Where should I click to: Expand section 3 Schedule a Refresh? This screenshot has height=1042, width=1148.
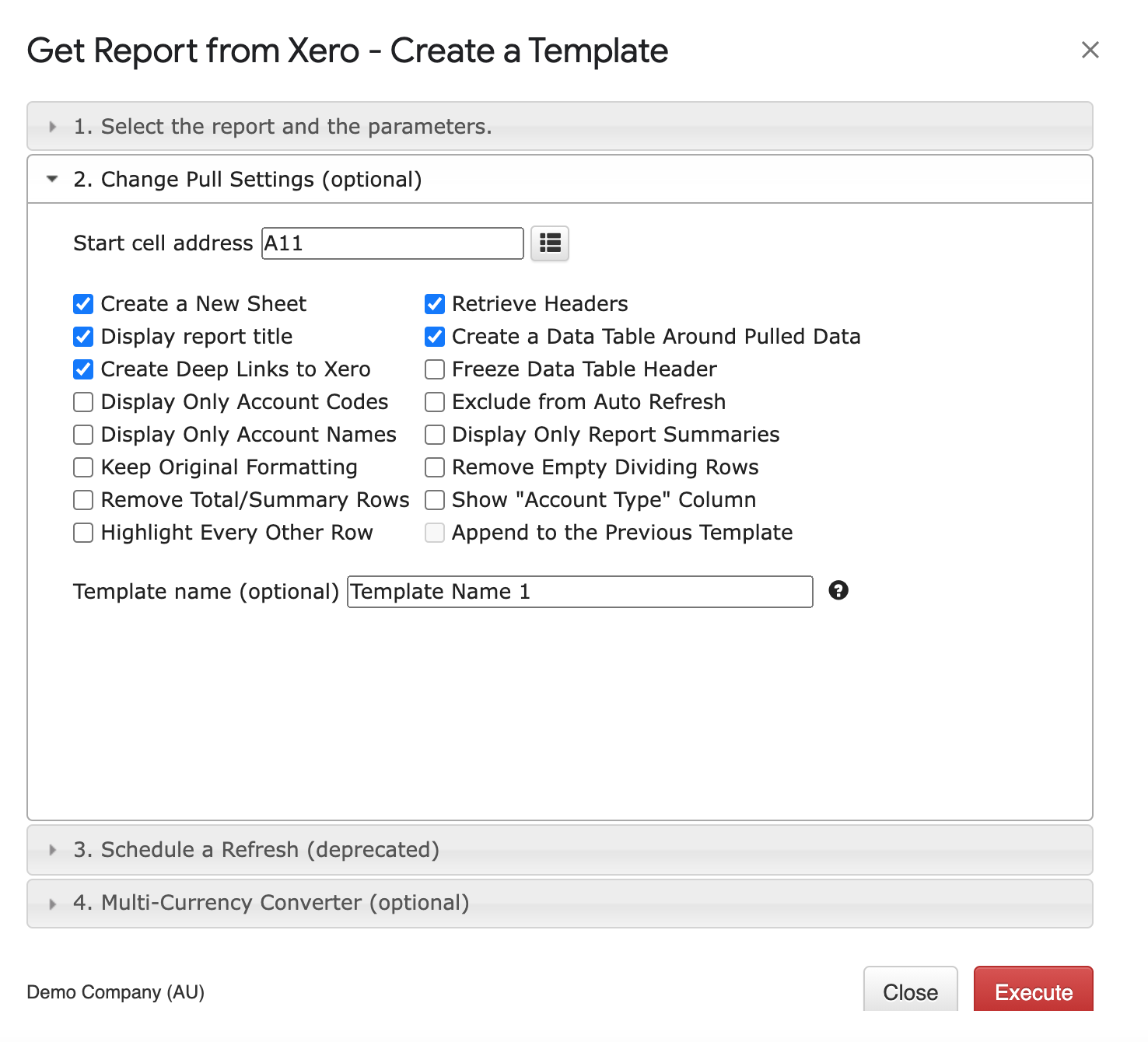tap(560, 849)
